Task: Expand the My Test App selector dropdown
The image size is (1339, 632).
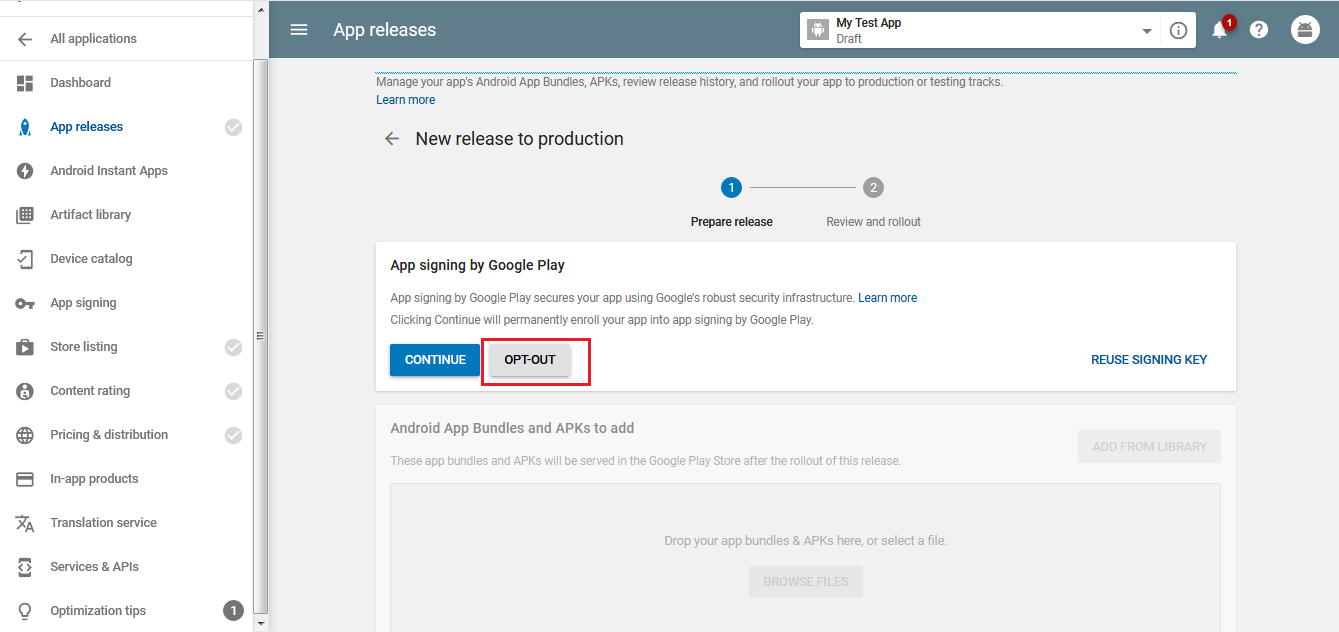Action: pyautogui.click(x=1146, y=31)
